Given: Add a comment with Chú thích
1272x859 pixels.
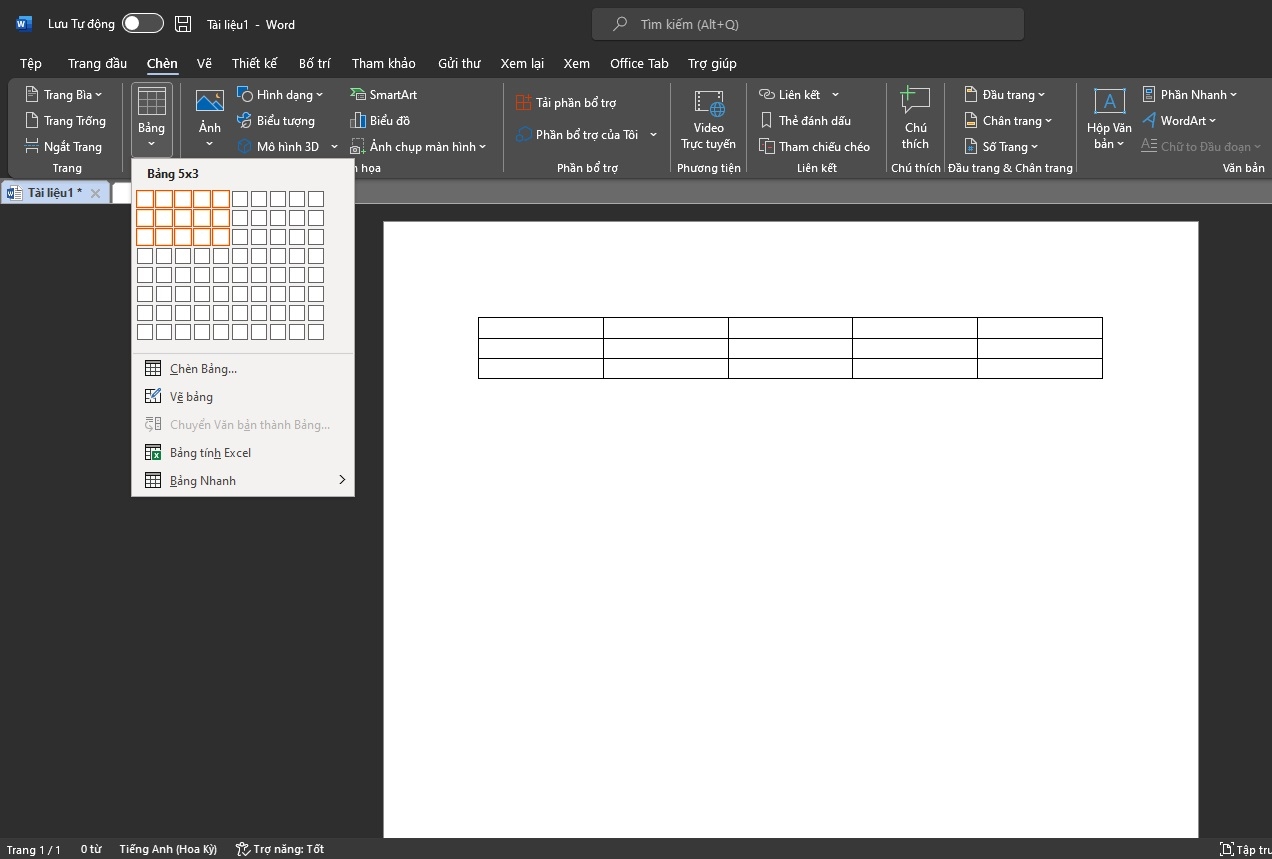Looking at the screenshot, I should coord(915,118).
